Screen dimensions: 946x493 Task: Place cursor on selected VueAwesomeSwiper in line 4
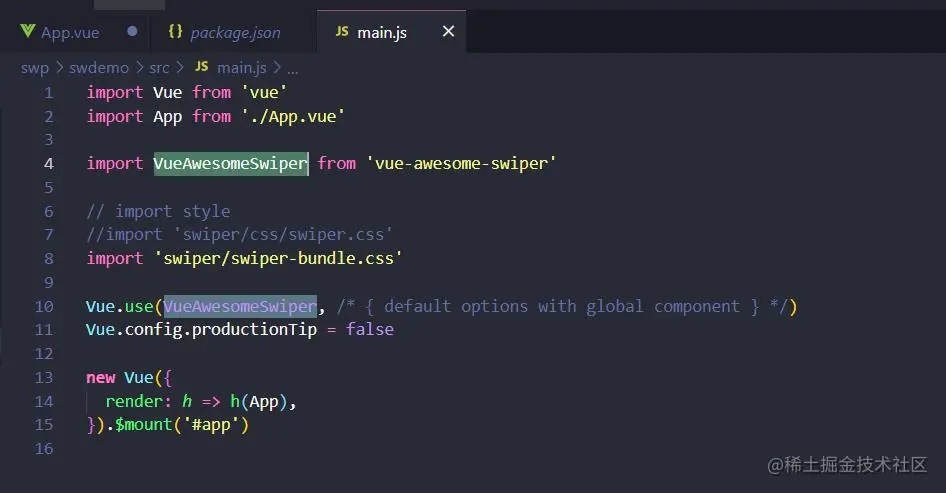click(230, 164)
